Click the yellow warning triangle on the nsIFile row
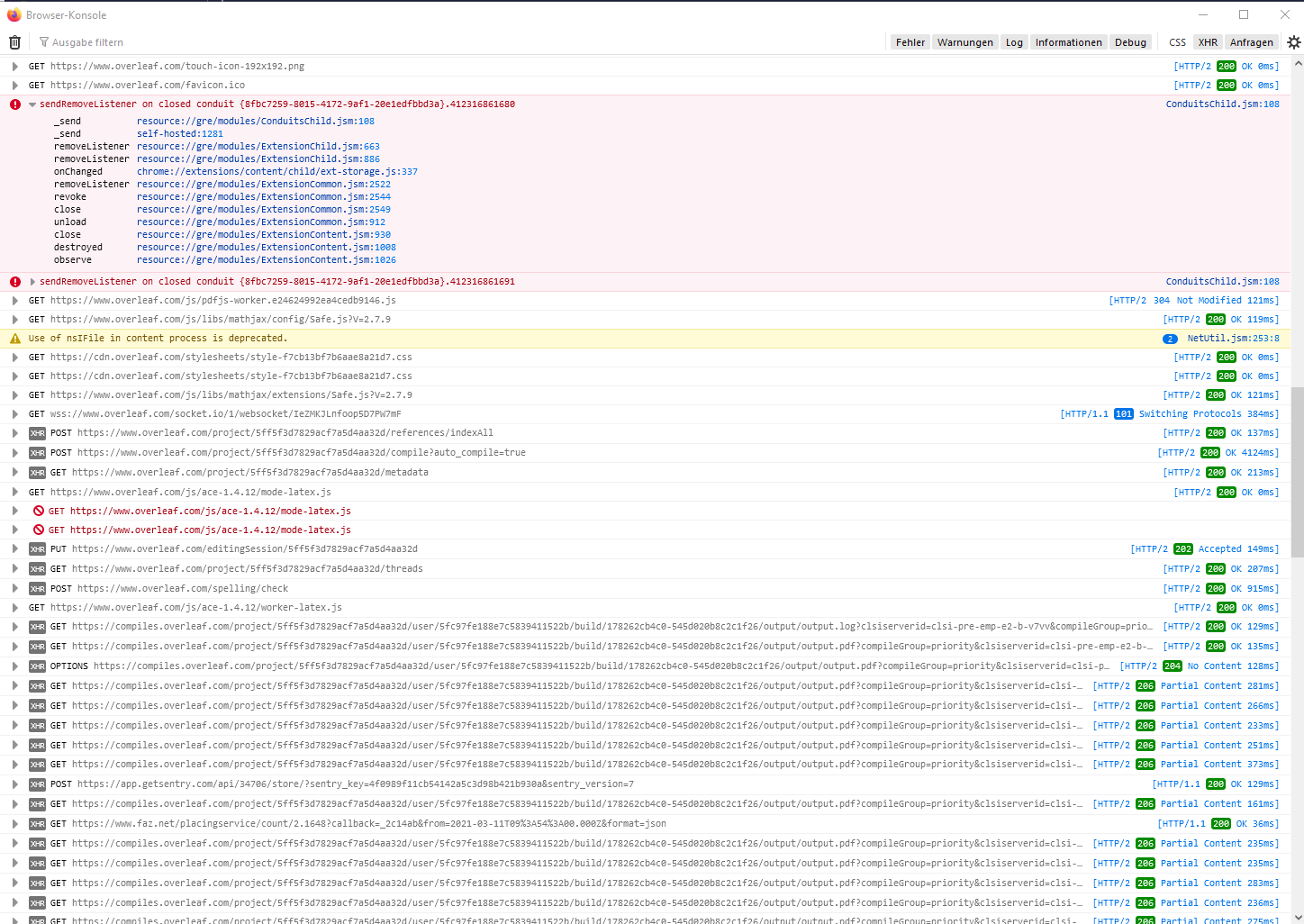 click(14, 338)
